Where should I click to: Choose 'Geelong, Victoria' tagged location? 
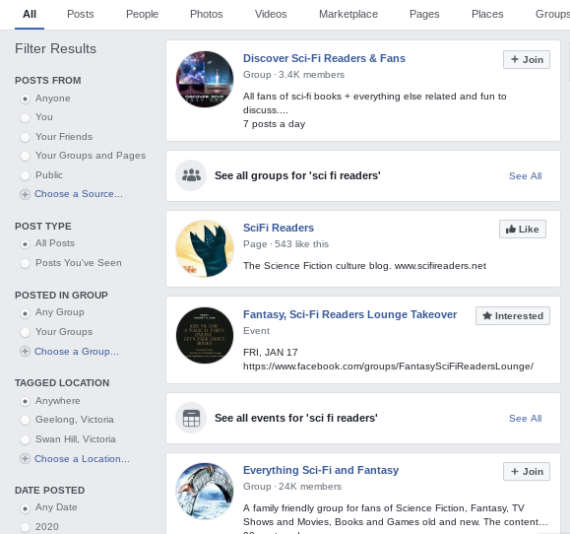point(25,420)
